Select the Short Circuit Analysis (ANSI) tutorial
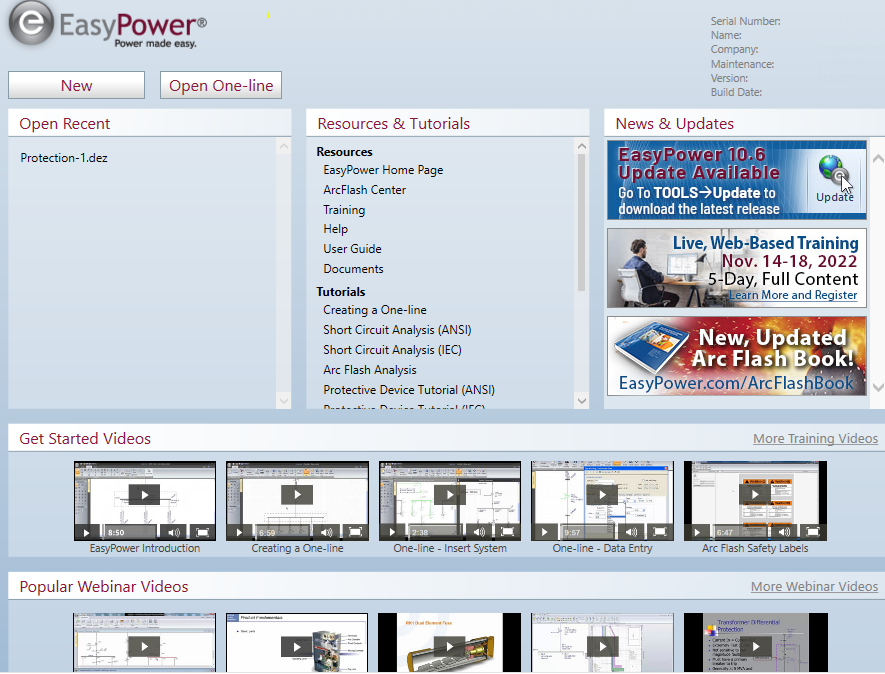The width and height of the screenshot is (885, 674). (x=397, y=330)
